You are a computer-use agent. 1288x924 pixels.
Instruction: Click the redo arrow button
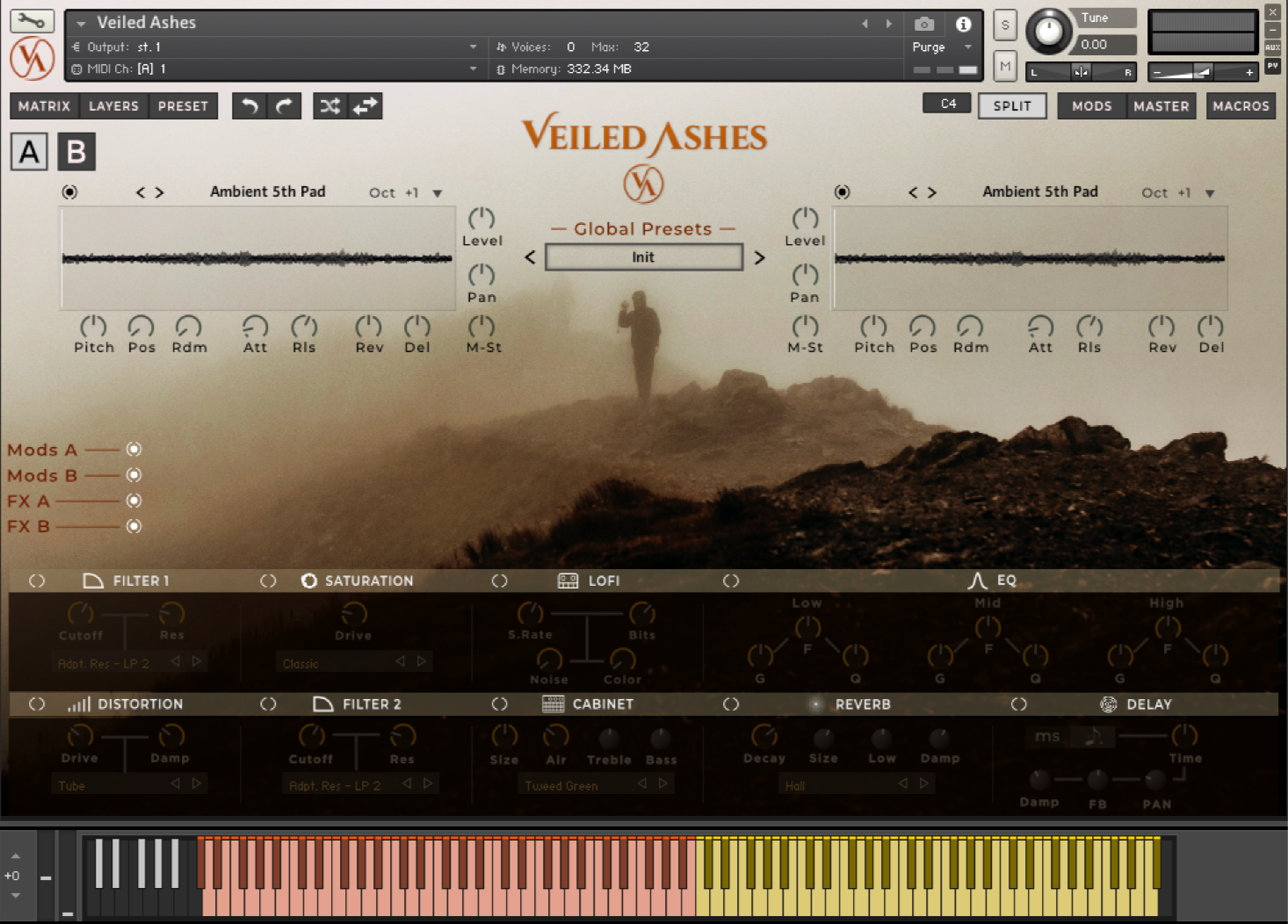click(284, 106)
